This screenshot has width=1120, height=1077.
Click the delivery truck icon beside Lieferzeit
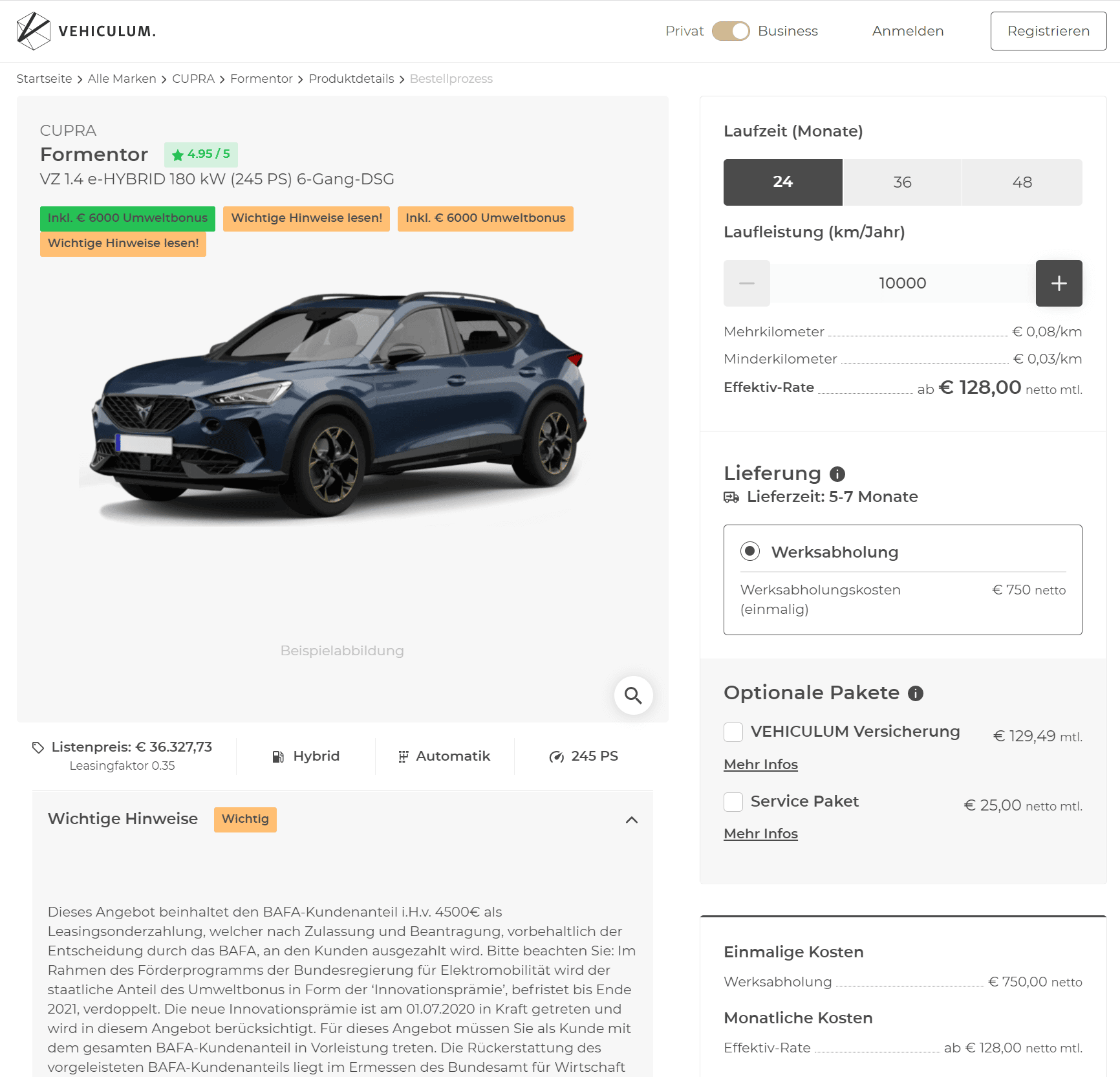point(731,497)
